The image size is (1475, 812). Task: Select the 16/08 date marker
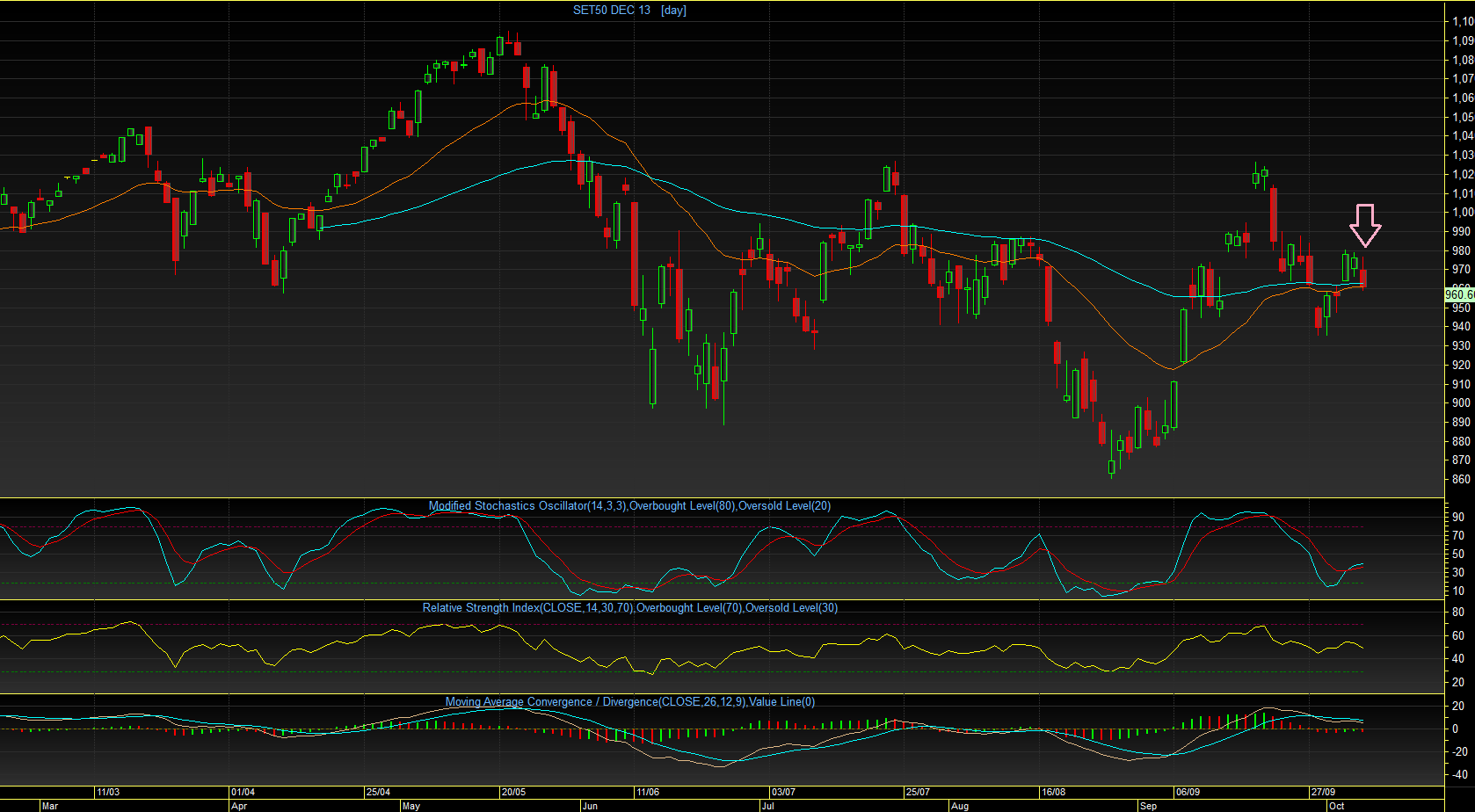click(x=1053, y=792)
